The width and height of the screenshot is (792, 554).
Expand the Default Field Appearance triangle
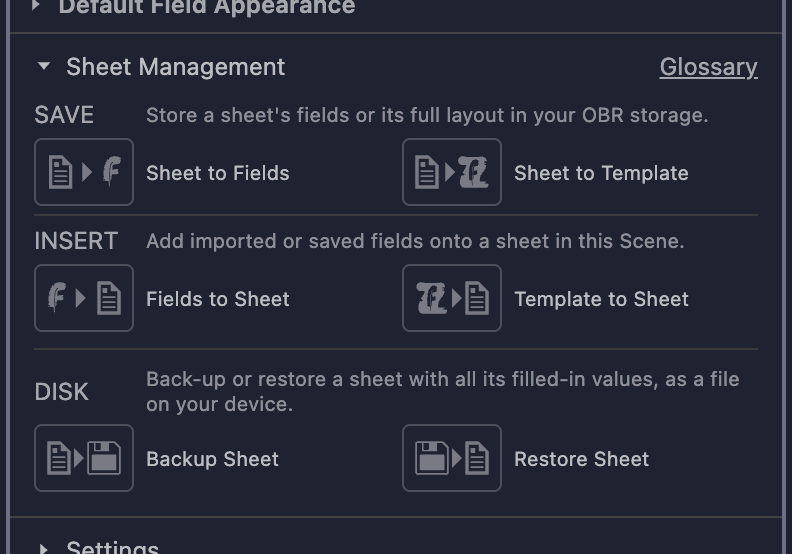[x=36, y=5]
